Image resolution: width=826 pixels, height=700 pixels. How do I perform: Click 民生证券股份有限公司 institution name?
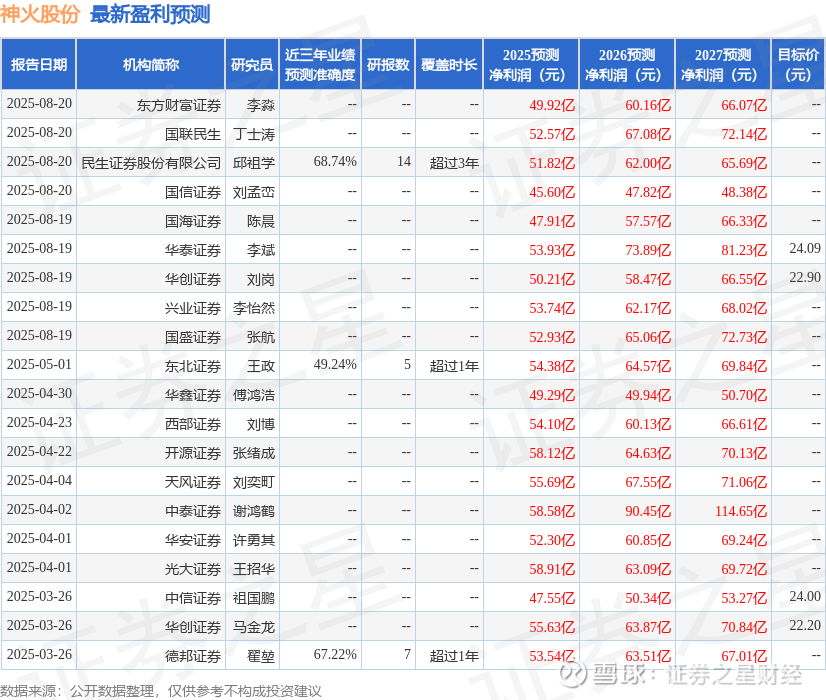pos(151,163)
